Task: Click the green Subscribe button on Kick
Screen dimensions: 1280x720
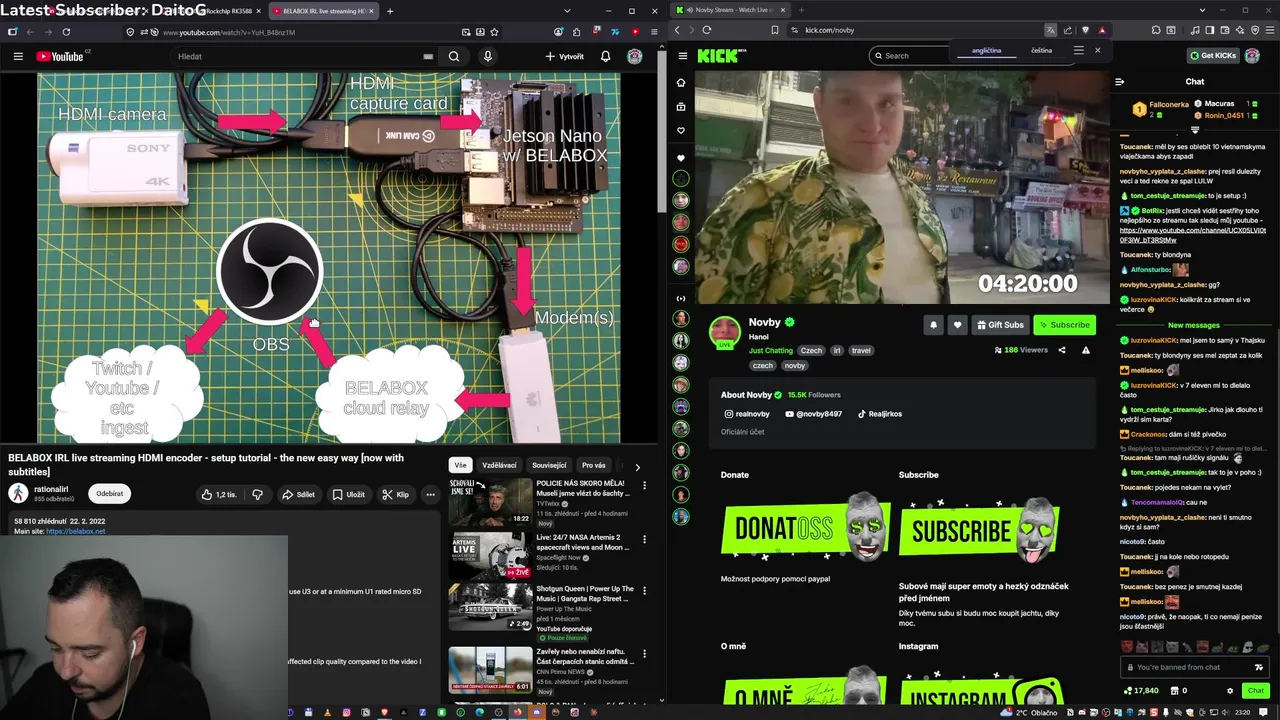Action: click(x=1064, y=325)
